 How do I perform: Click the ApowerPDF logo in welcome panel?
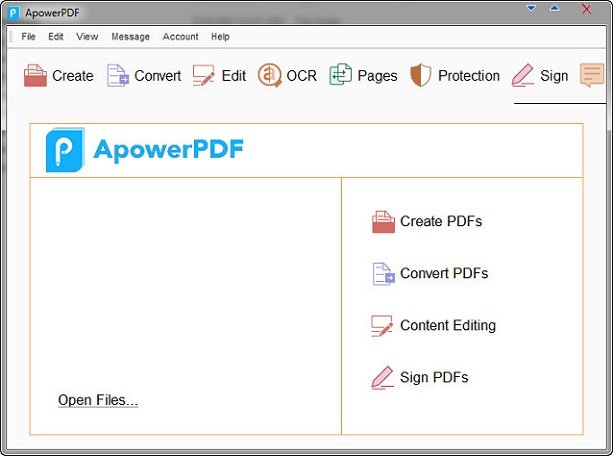click(65, 150)
